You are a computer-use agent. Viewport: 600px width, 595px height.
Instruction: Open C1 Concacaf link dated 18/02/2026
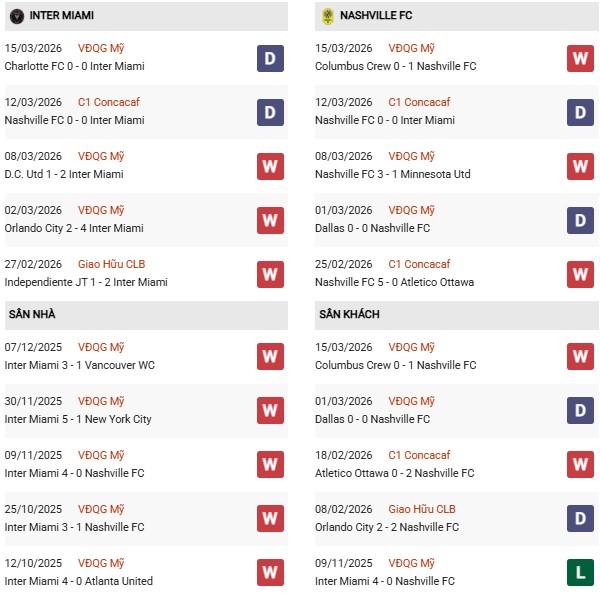(419, 455)
